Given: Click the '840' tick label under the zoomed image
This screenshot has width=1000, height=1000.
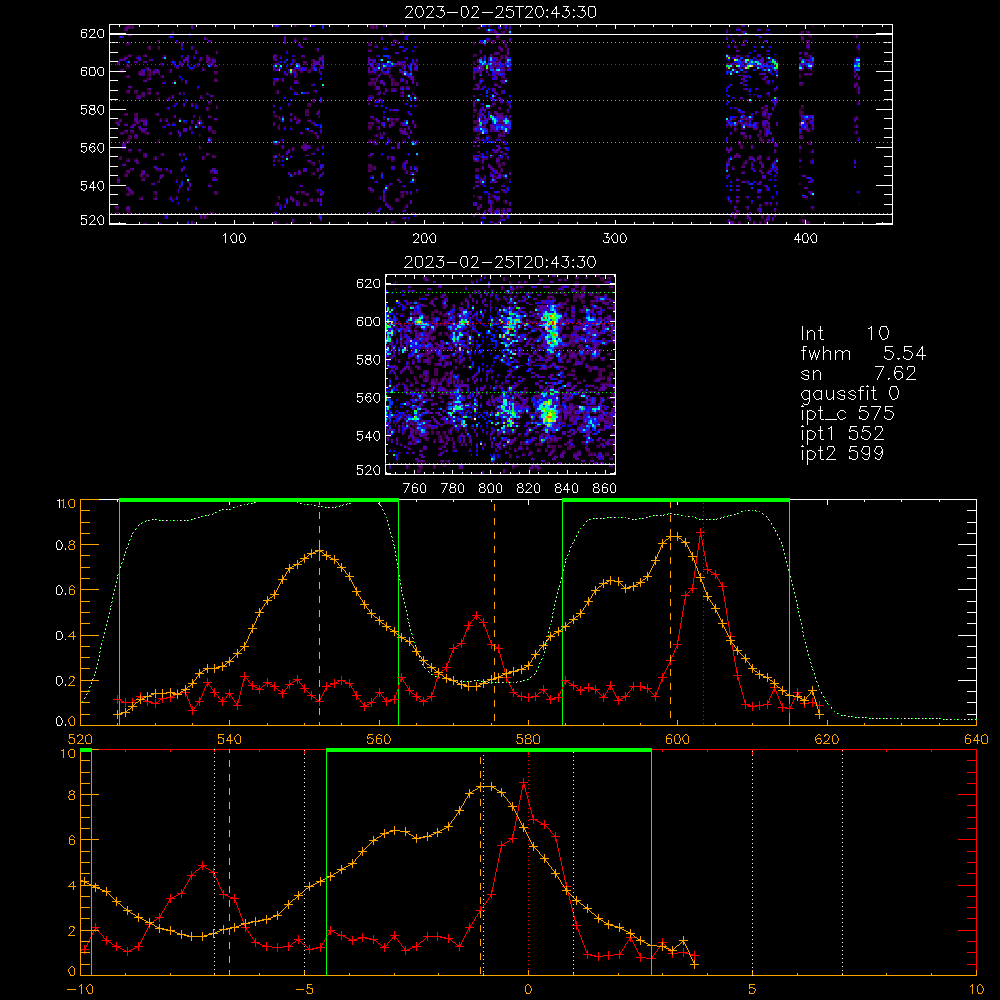Looking at the screenshot, I should (566, 489).
